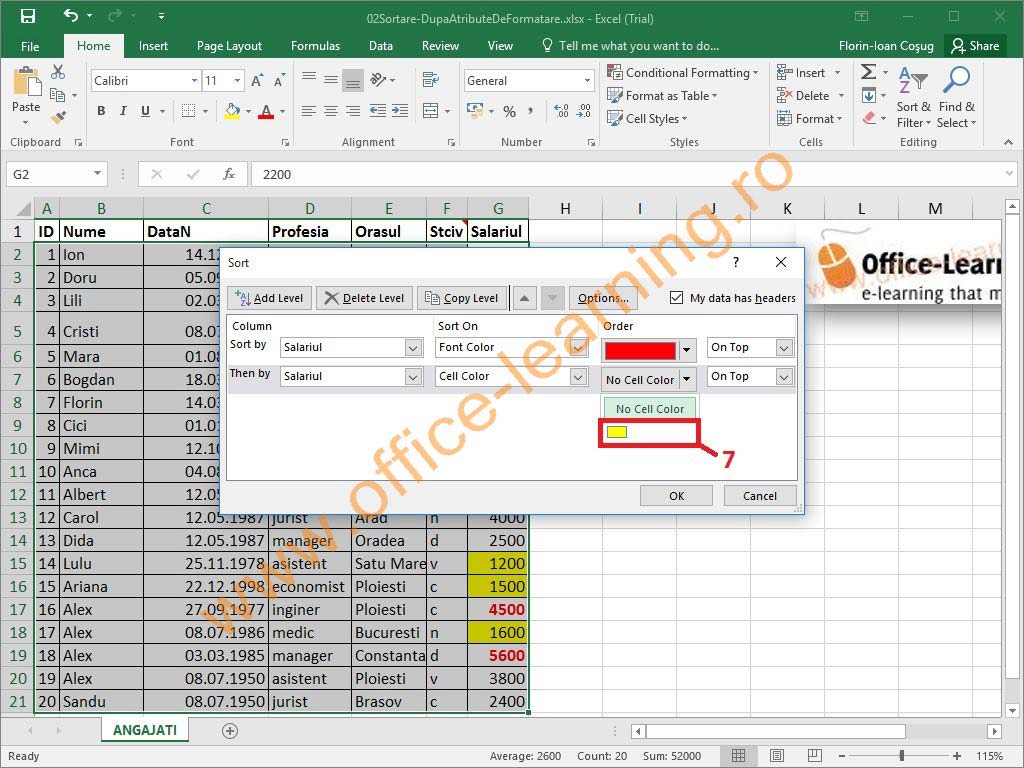Switch to the Insert ribbon tab
Image resolution: width=1024 pixels, height=768 pixels.
click(x=153, y=46)
